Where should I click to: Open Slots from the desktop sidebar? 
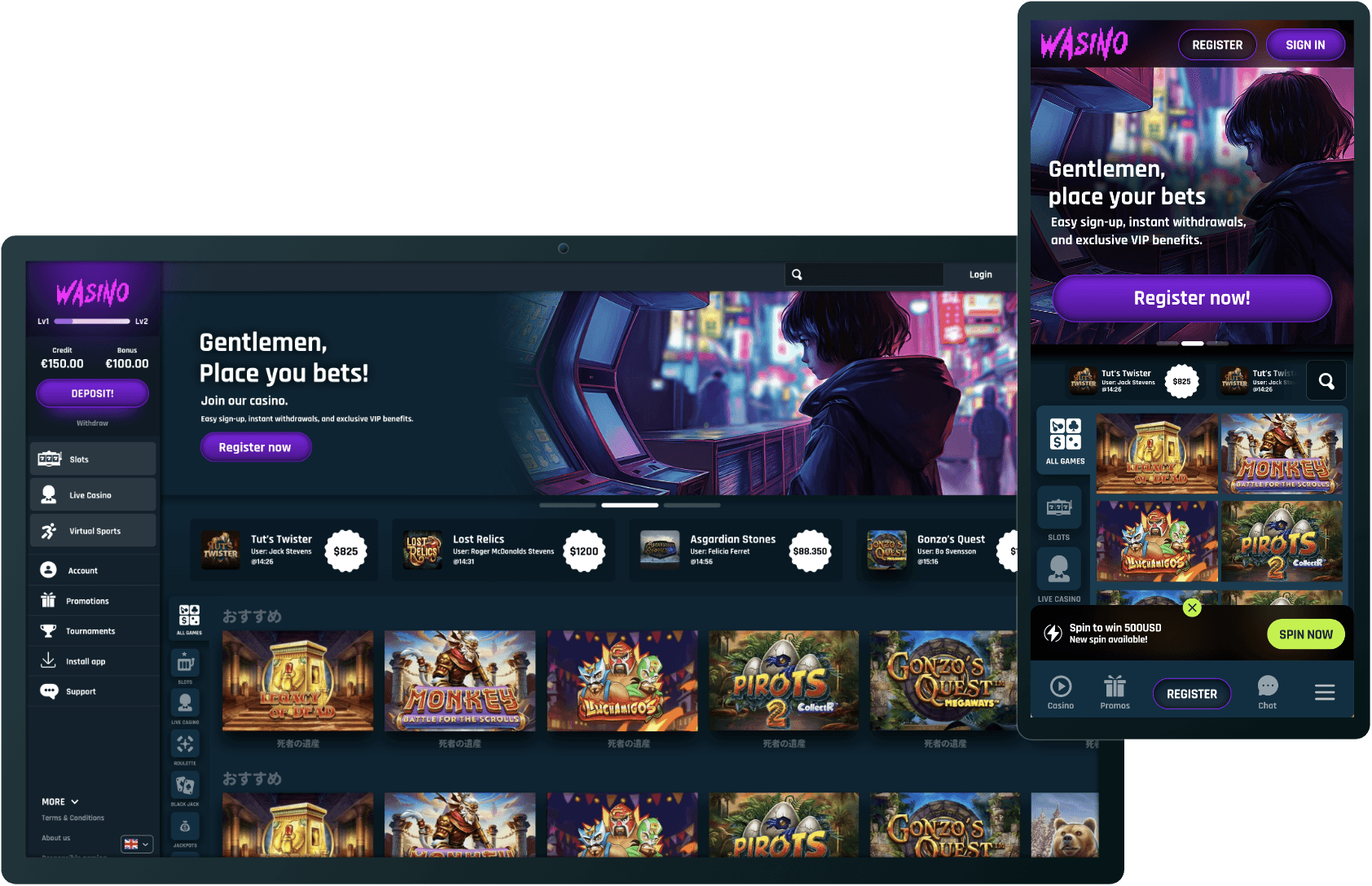pyautogui.click(x=92, y=459)
